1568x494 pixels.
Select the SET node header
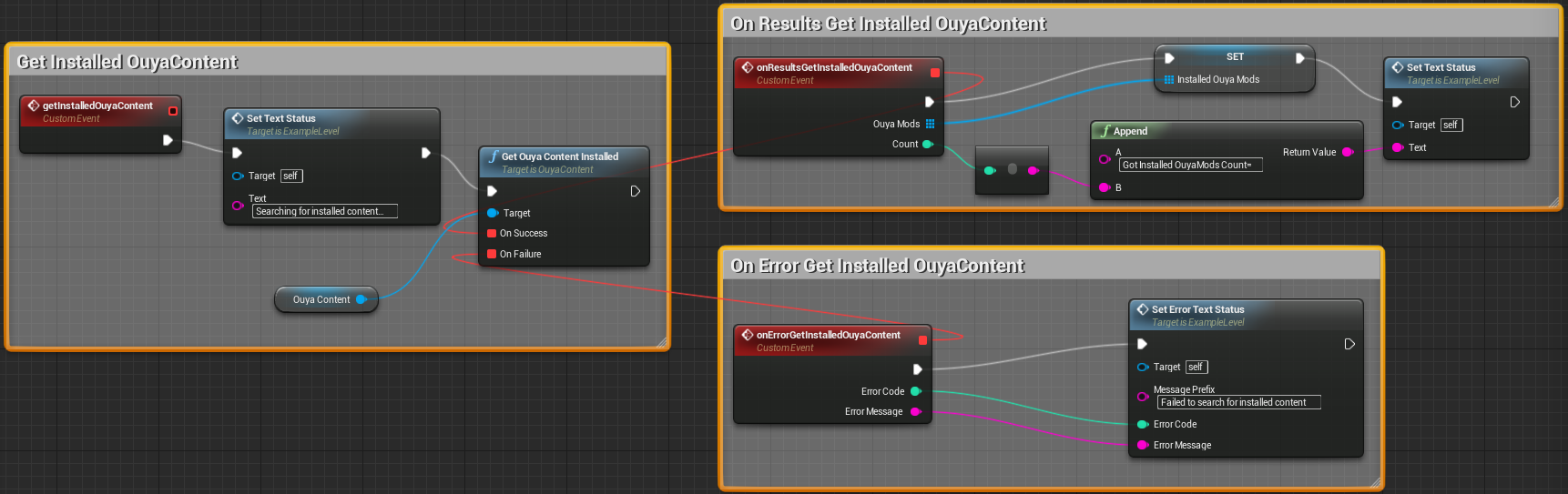click(1235, 56)
